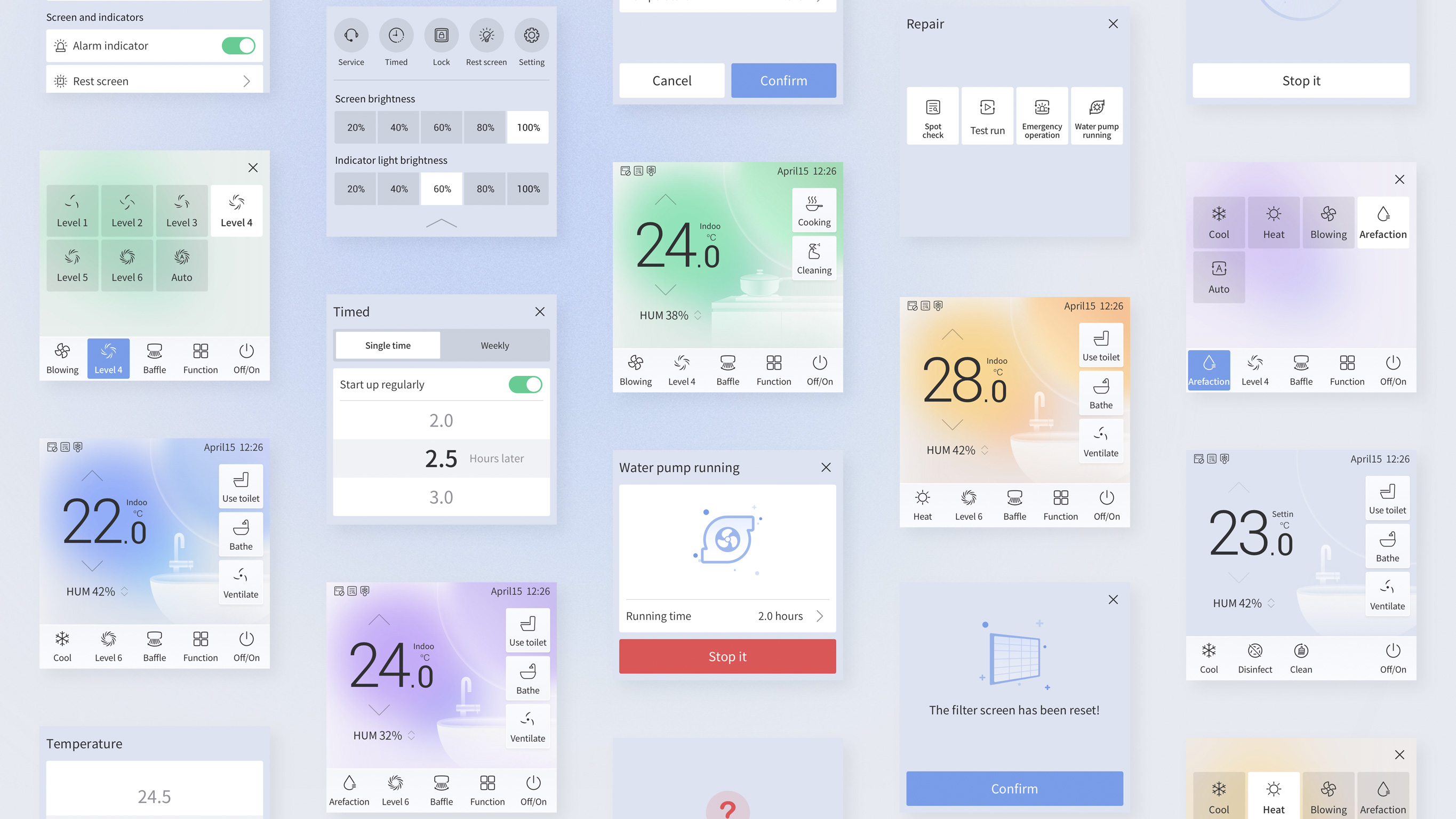Expand the Water pump running time details
This screenshot has height=819, width=1456.
820,615
